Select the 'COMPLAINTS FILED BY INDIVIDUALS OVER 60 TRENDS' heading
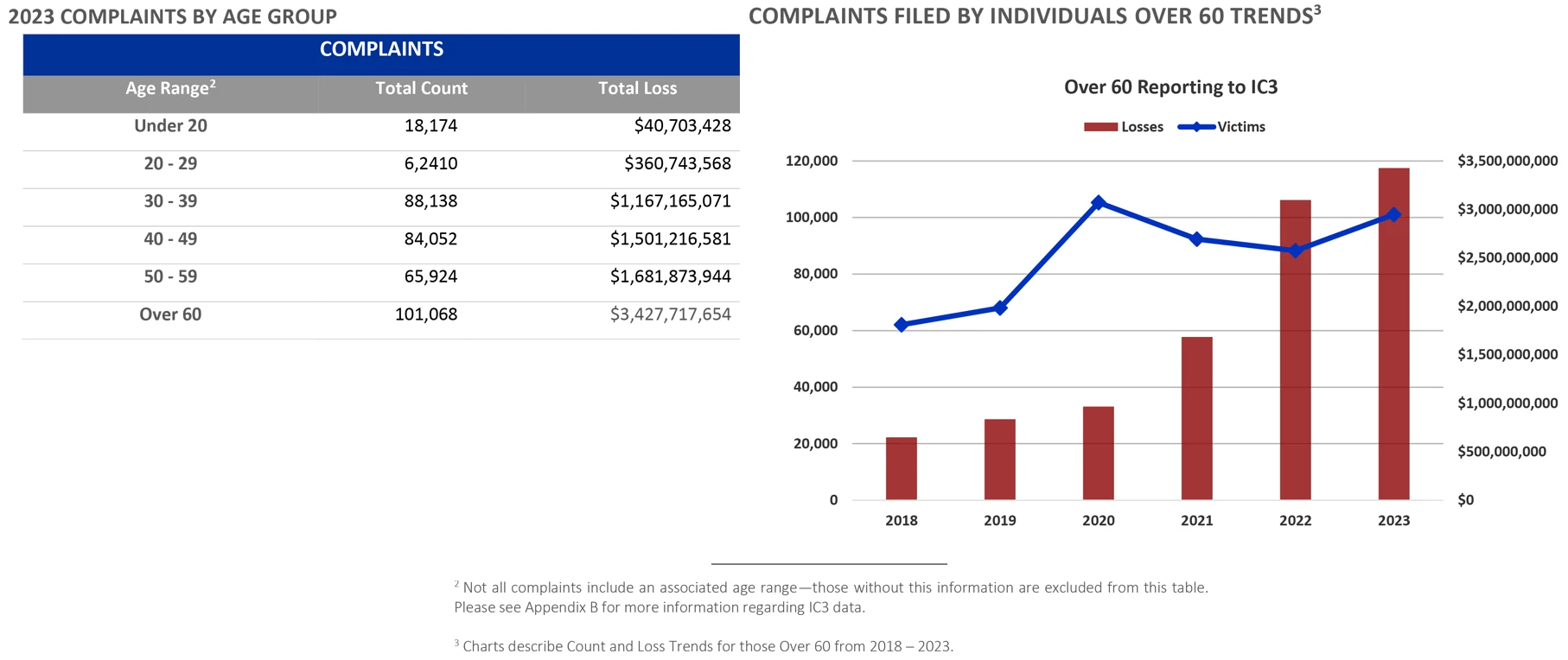1568x660 pixels. (x=1034, y=16)
